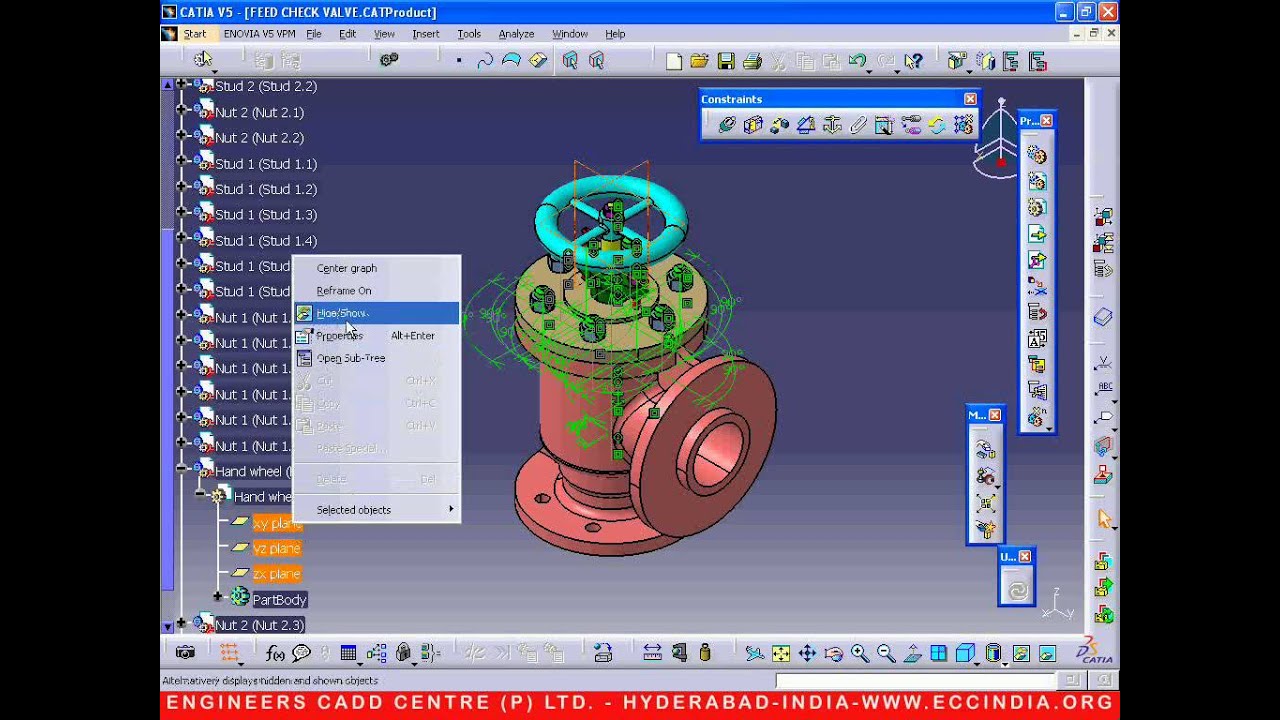Choose Reframe On in context menu
Image resolution: width=1280 pixels, height=720 pixels.
(x=344, y=291)
